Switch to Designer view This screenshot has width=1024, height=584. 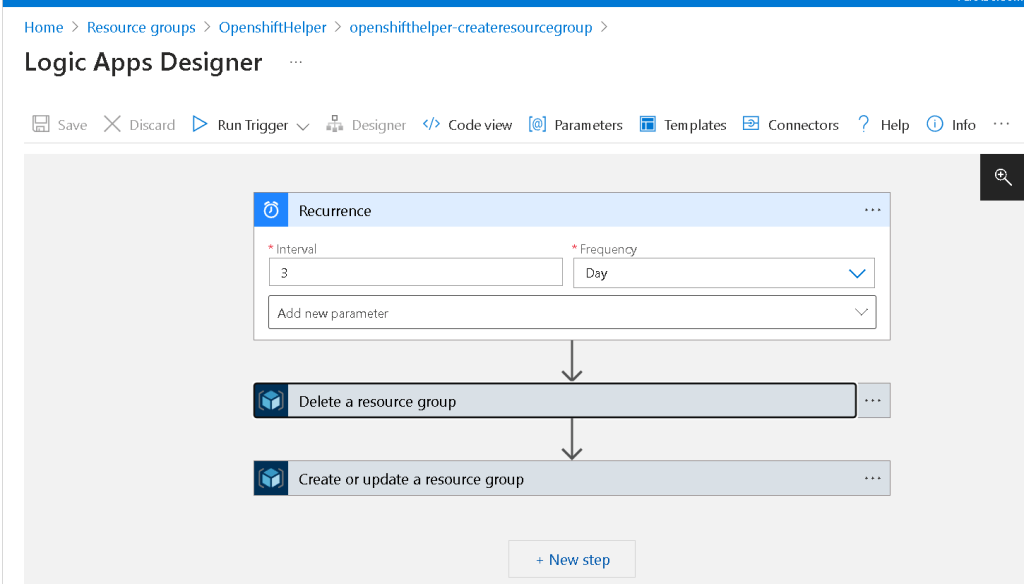(x=379, y=125)
